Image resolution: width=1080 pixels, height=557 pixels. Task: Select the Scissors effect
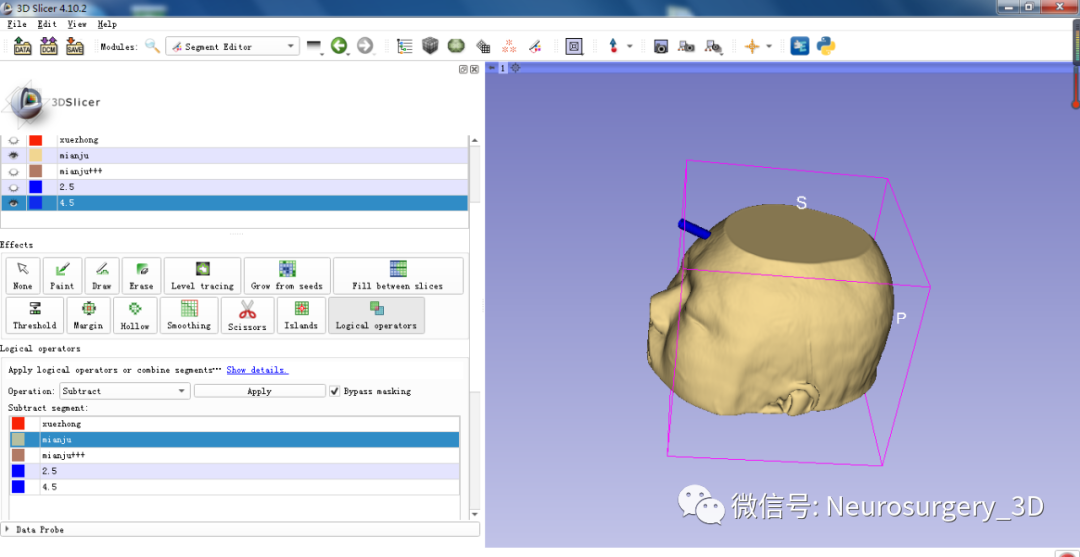coord(247,315)
